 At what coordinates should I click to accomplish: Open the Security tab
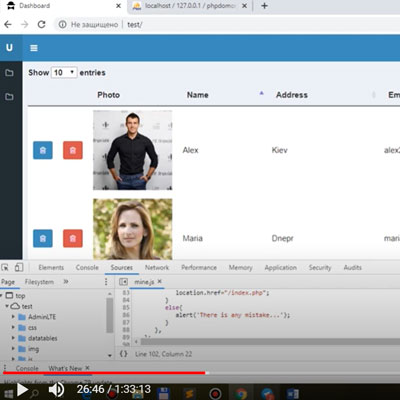coord(320,267)
